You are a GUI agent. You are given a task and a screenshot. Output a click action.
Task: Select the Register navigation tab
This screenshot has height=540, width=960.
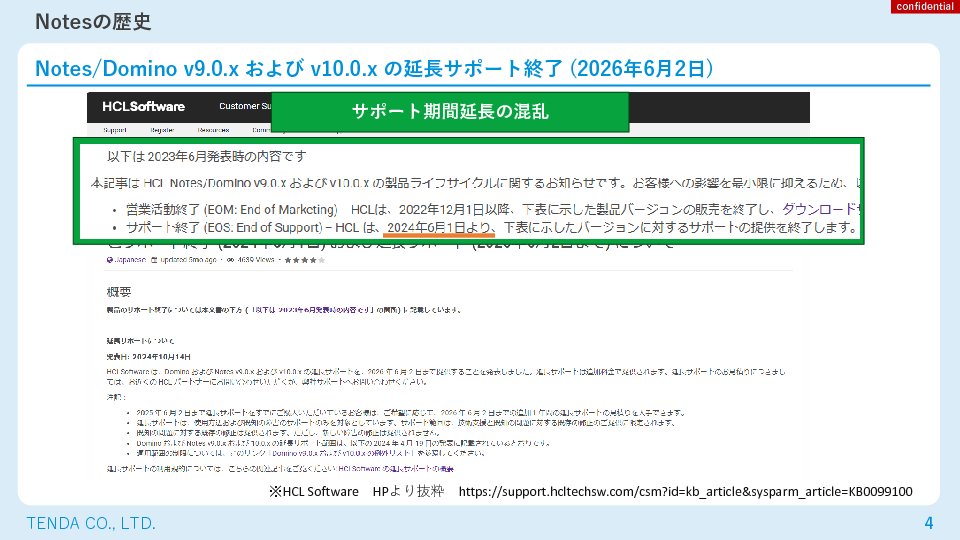[162, 130]
